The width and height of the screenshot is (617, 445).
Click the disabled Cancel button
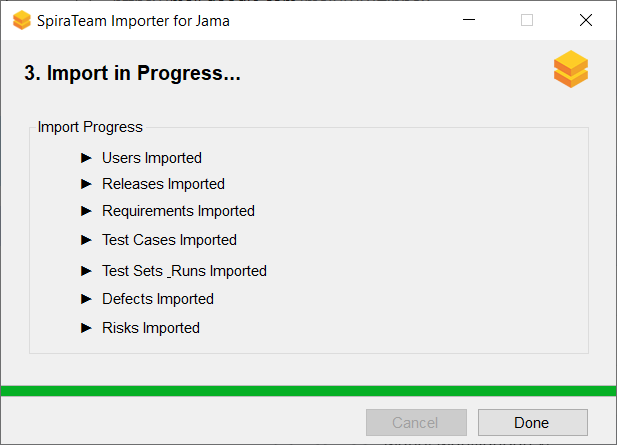(416, 423)
